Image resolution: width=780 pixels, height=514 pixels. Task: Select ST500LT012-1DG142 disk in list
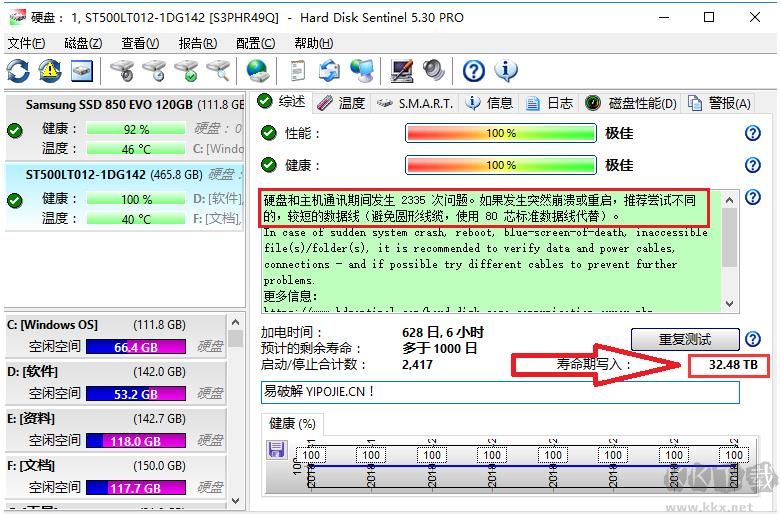click(125, 197)
